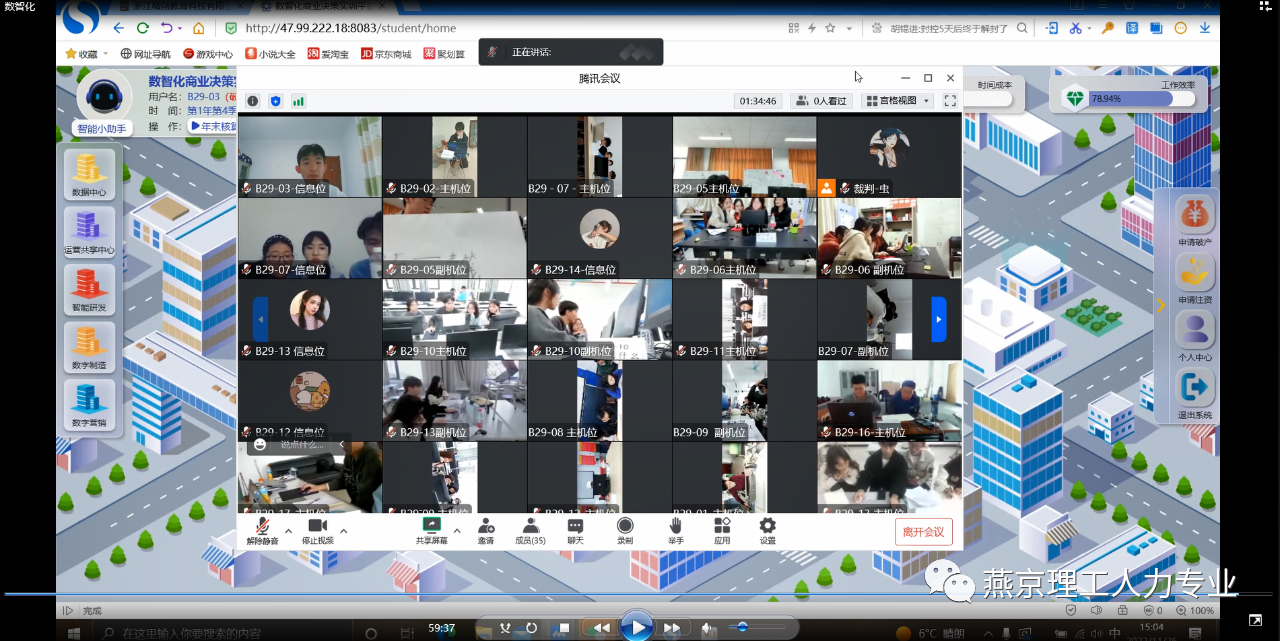Click the red 离开会议 button
The image size is (1280, 641).
click(923, 532)
